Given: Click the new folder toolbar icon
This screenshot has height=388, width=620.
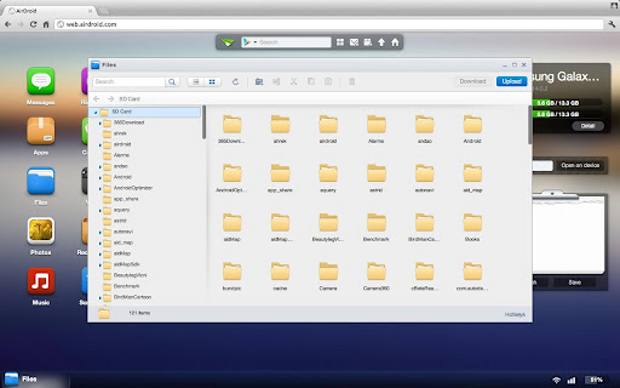Looking at the screenshot, I should tap(259, 82).
